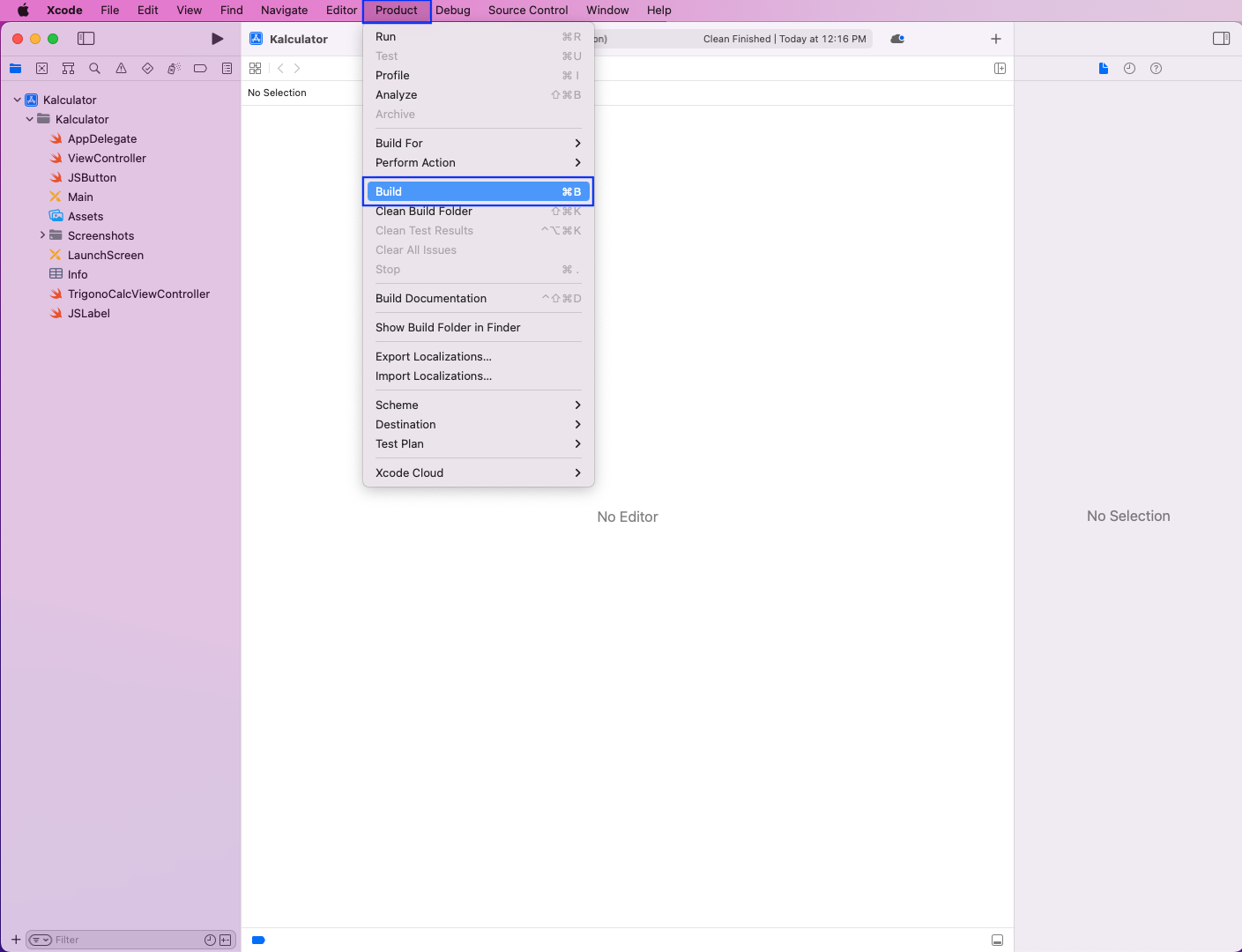Show the Quick Help inspector icon
This screenshot has height=952, width=1242.
pos(1156,68)
